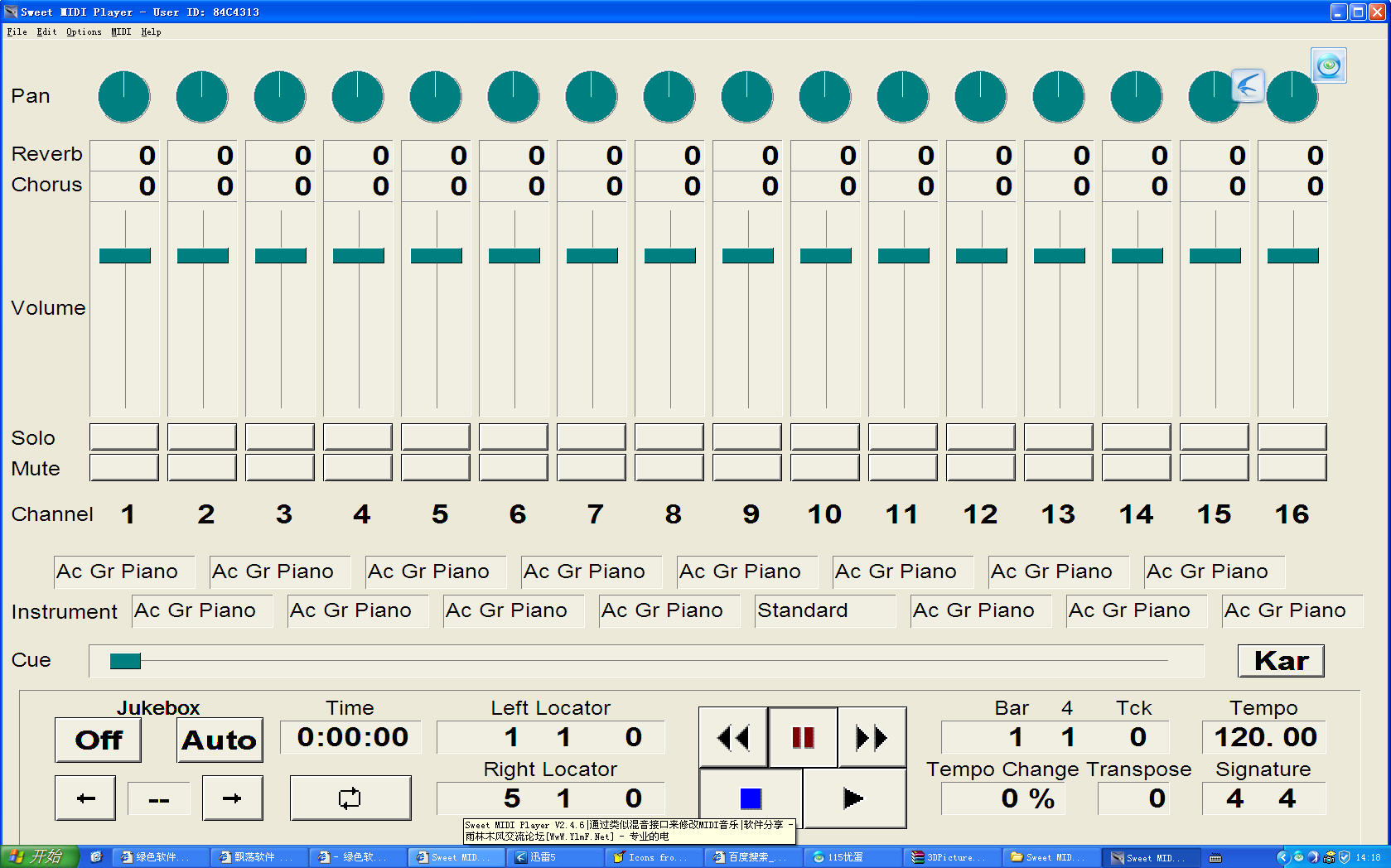This screenshot has width=1391, height=868.
Task: Open the Options menu
Action: coord(84,31)
